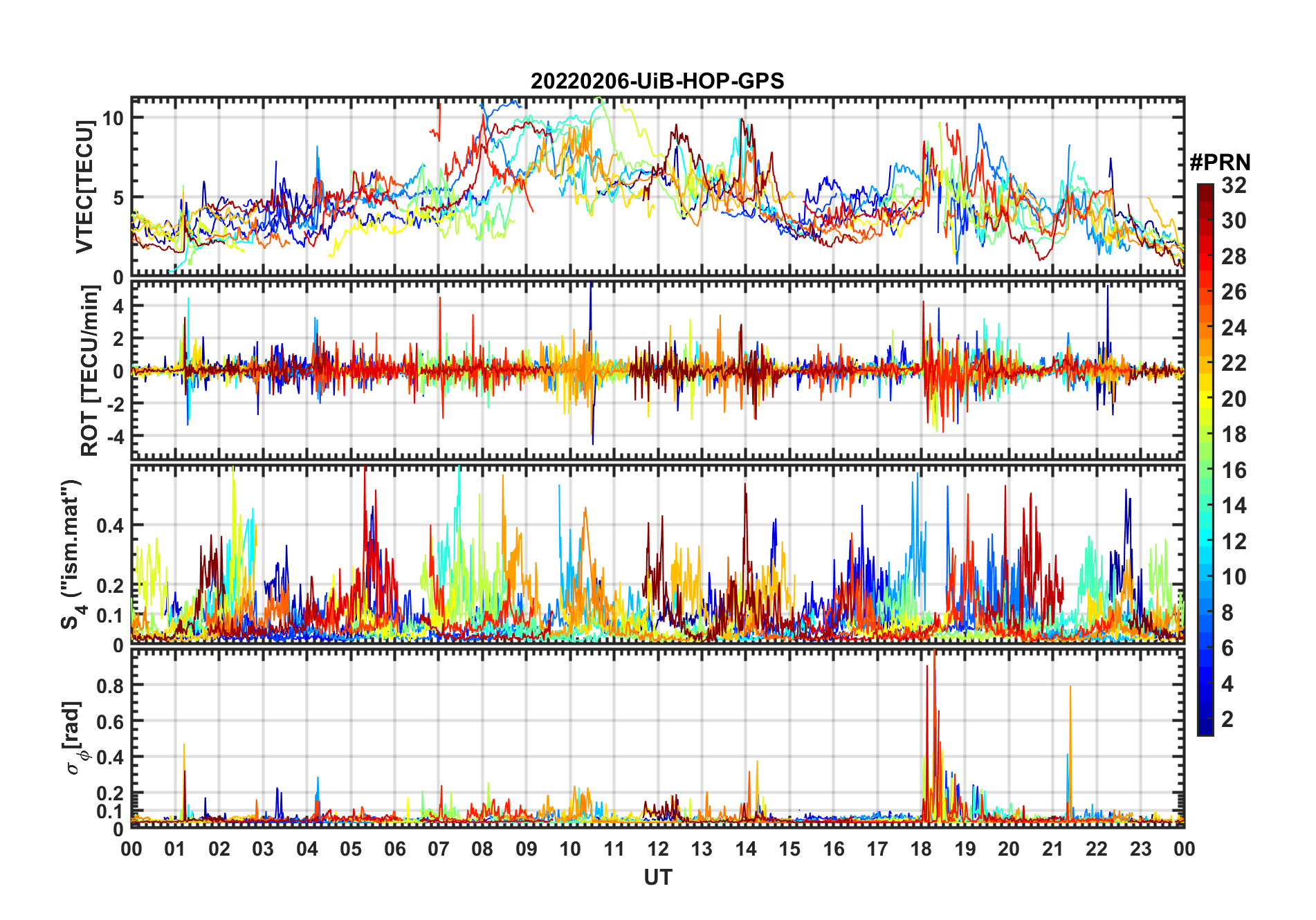The image size is (1316, 920).
Task: Click colorbar tick label 6
Action: 1227,648
